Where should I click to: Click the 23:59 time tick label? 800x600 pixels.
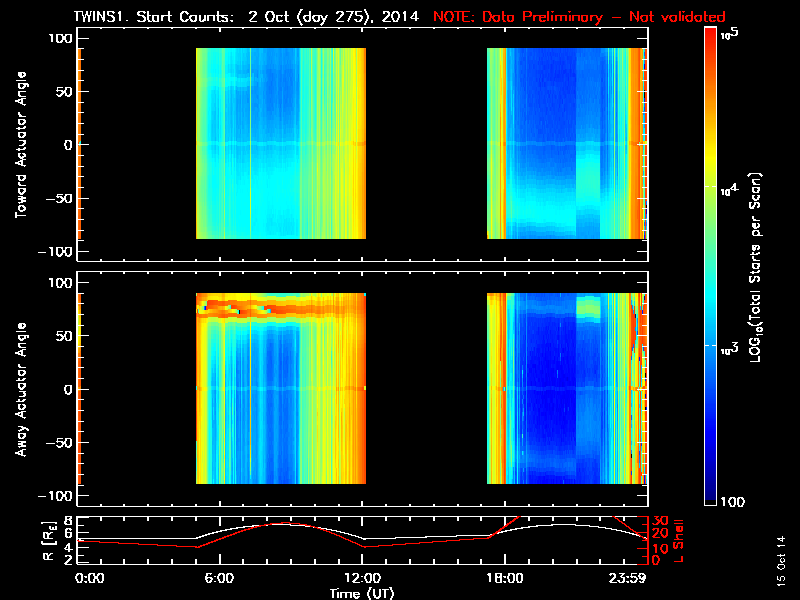click(627, 578)
